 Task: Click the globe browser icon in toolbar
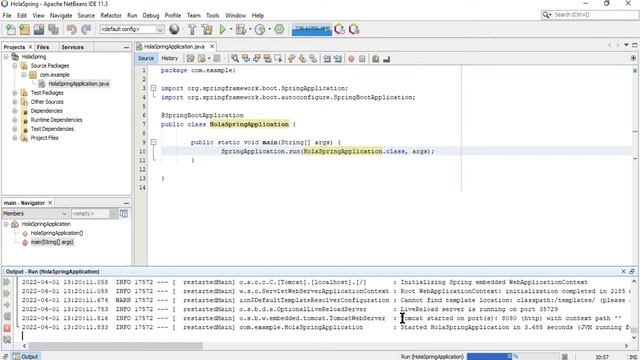(x=174, y=29)
